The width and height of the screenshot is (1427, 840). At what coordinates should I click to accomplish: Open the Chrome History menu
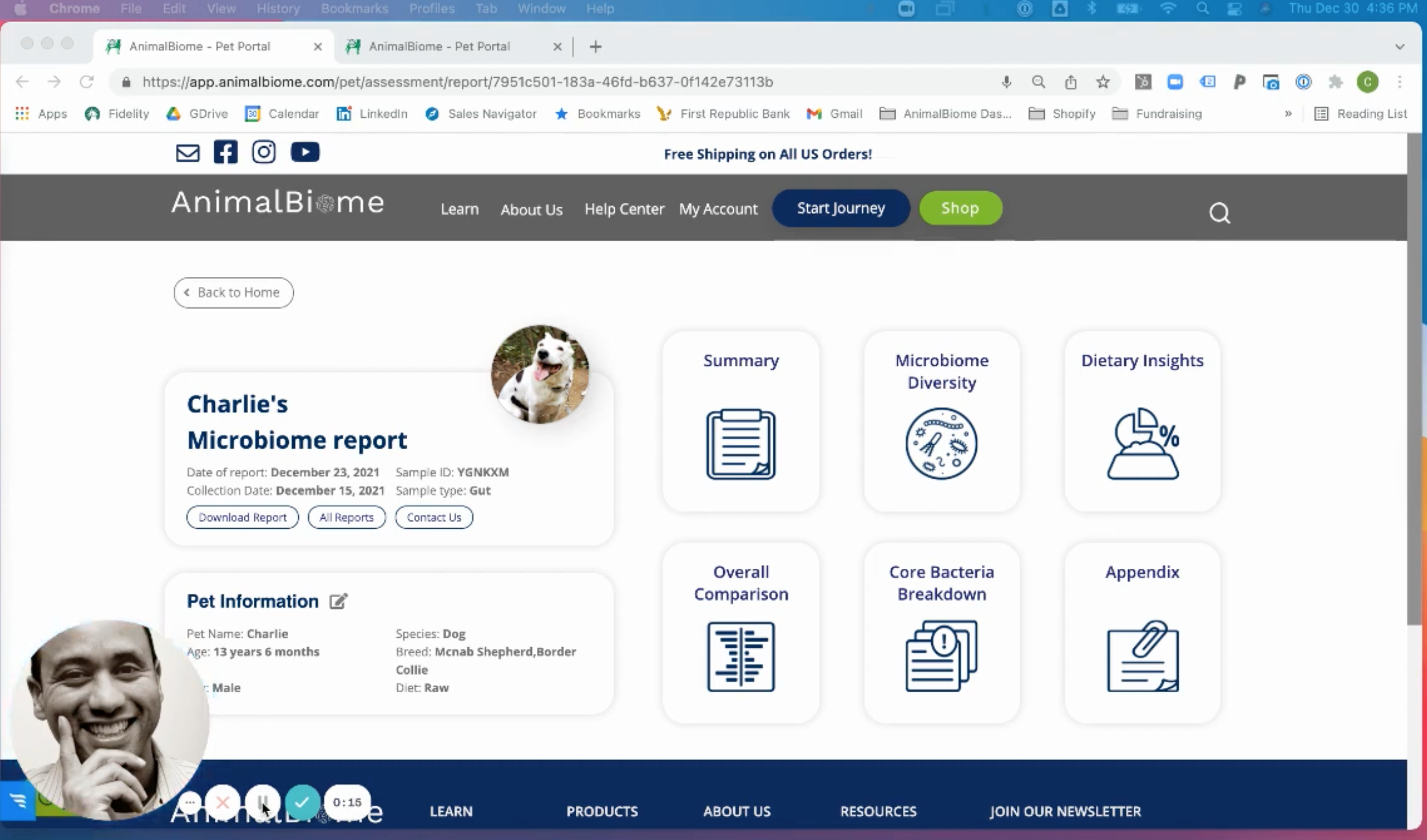pyautogui.click(x=278, y=8)
